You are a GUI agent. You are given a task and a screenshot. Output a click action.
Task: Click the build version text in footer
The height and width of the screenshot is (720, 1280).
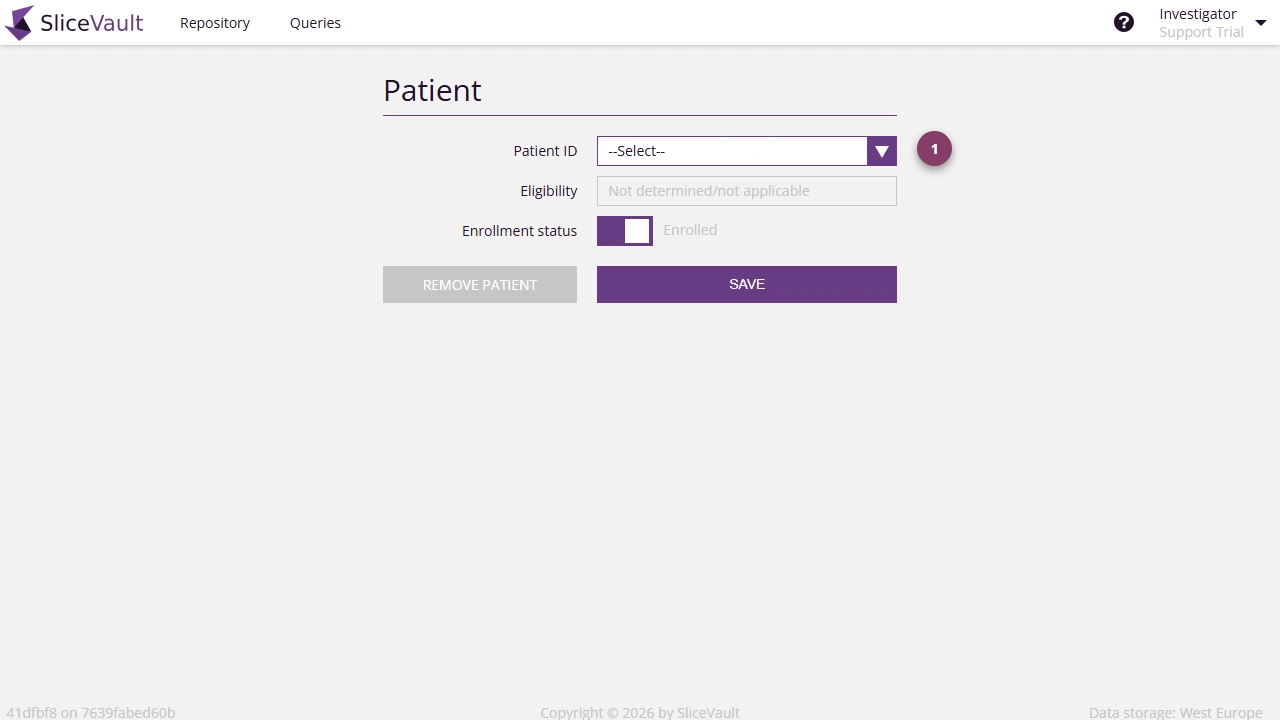click(91, 712)
